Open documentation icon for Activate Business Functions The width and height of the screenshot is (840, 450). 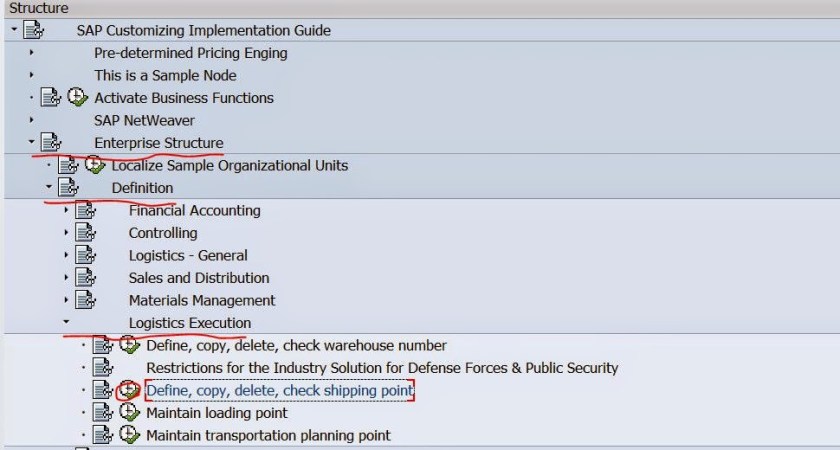click(x=51, y=98)
